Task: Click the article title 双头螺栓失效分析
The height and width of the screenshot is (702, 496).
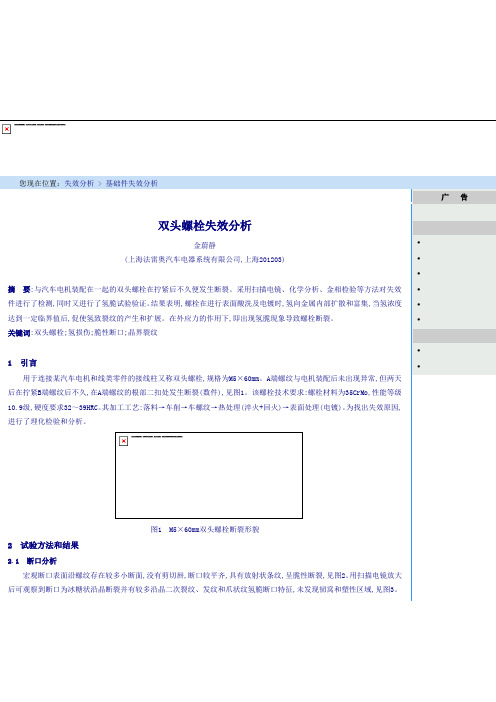Action: point(205,226)
